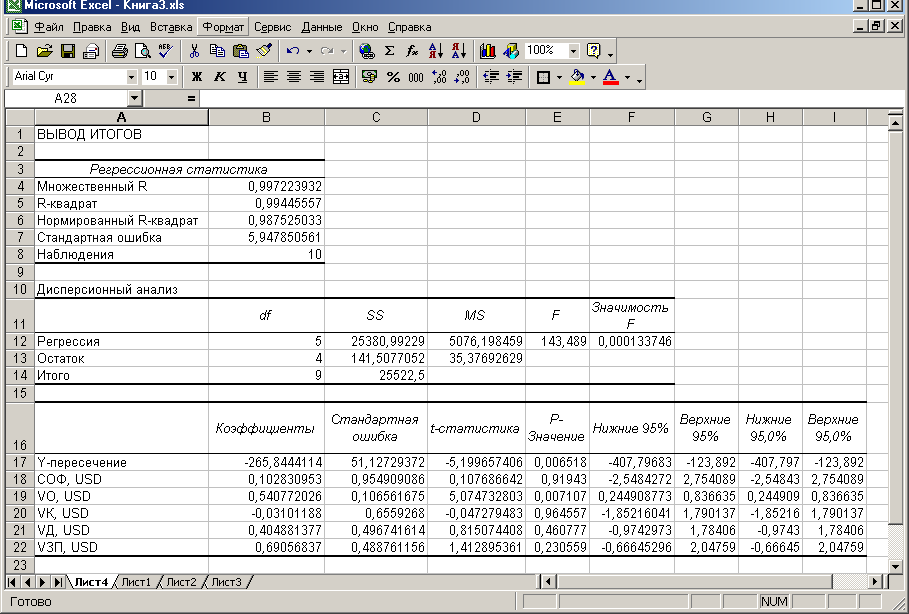This screenshot has height=614, width=909.
Task: Toggle italic formatting (К button)
Action: tap(217, 76)
